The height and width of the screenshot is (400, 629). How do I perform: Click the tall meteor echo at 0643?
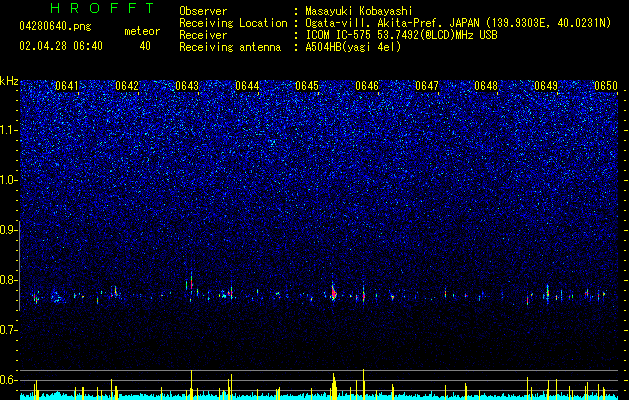(191, 282)
